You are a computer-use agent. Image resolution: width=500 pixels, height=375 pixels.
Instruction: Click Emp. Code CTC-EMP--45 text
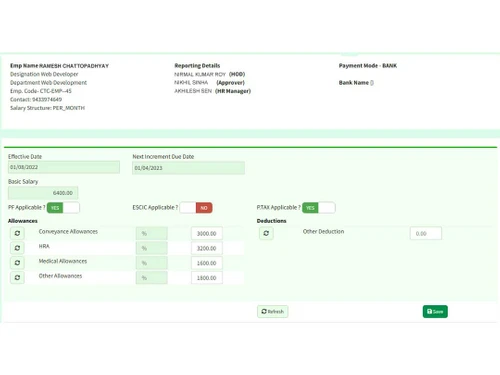[41, 91]
